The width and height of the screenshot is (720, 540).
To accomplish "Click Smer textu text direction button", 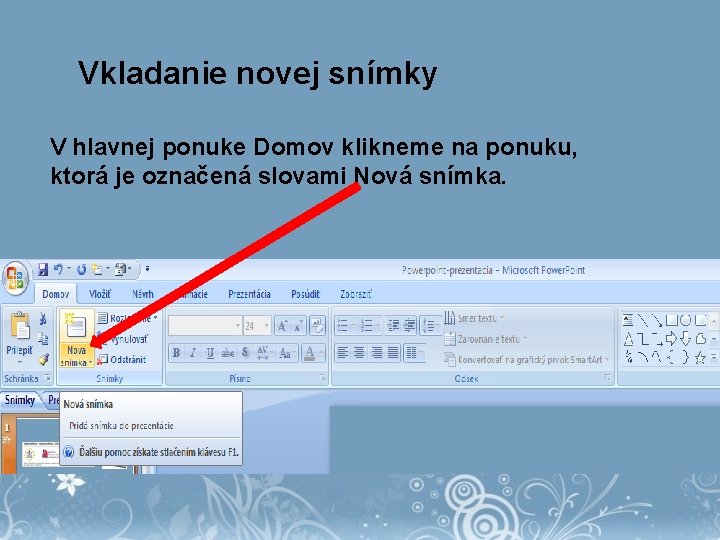I will point(474,318).
